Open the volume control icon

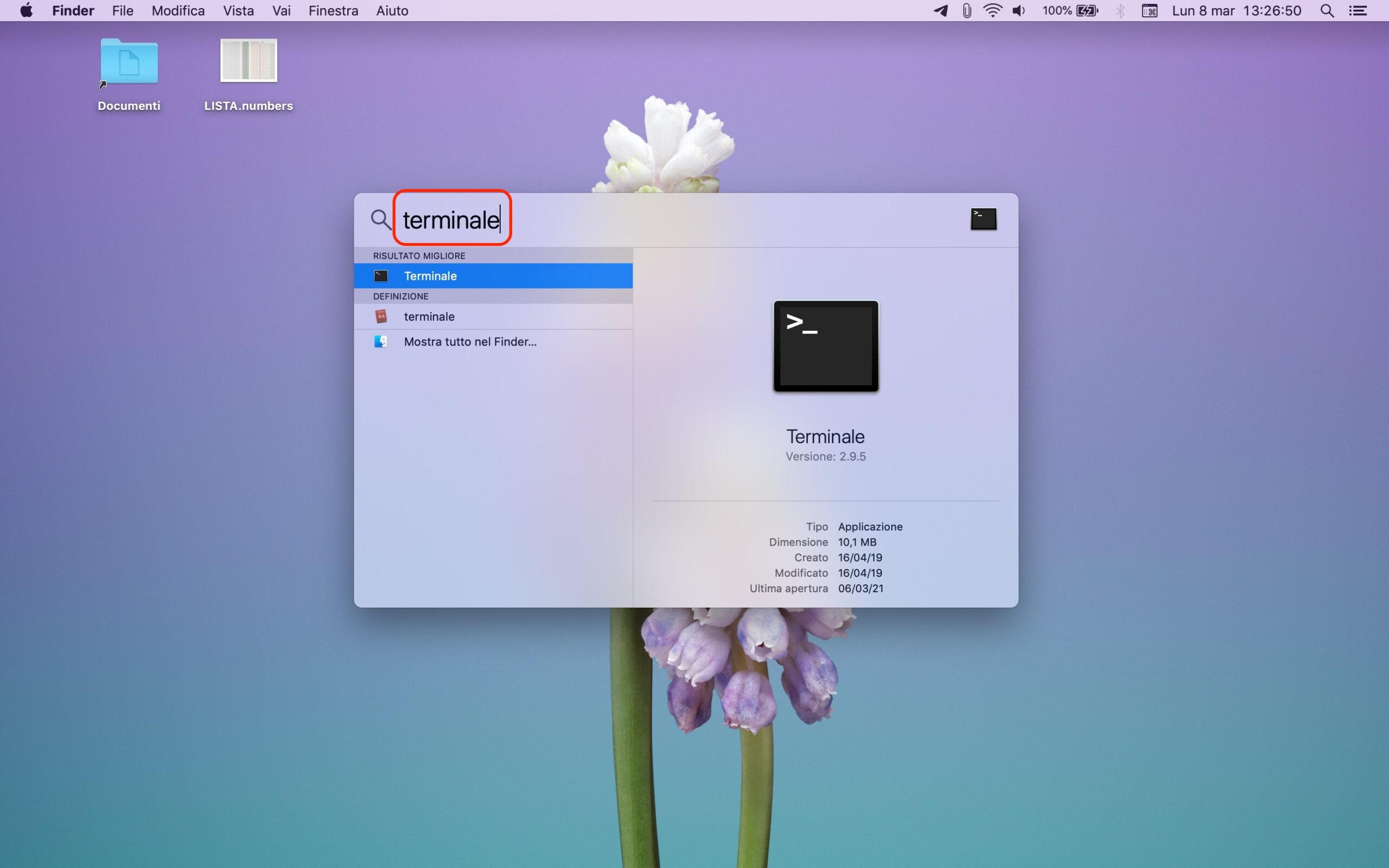pyautogui.click(x=1019, y=11)
